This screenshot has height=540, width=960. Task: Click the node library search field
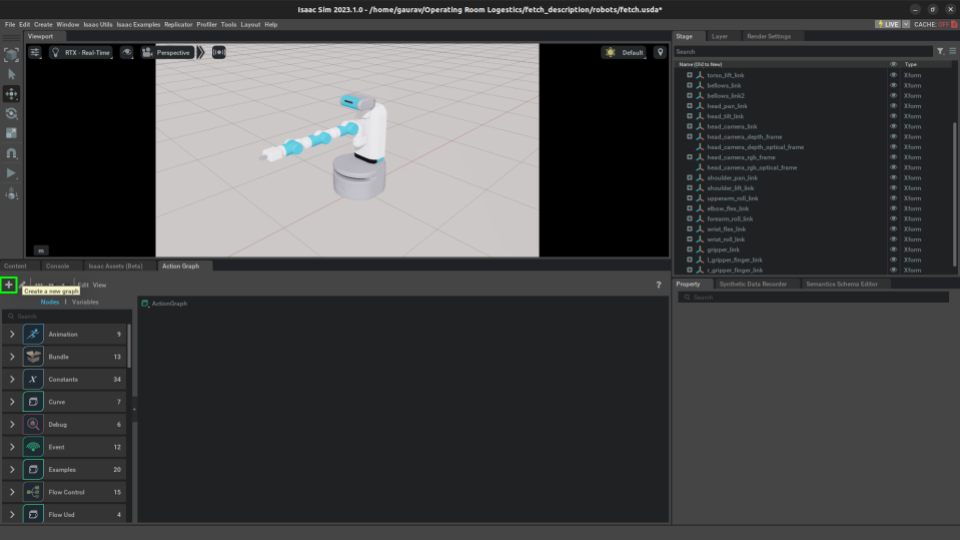coord(66,316)
